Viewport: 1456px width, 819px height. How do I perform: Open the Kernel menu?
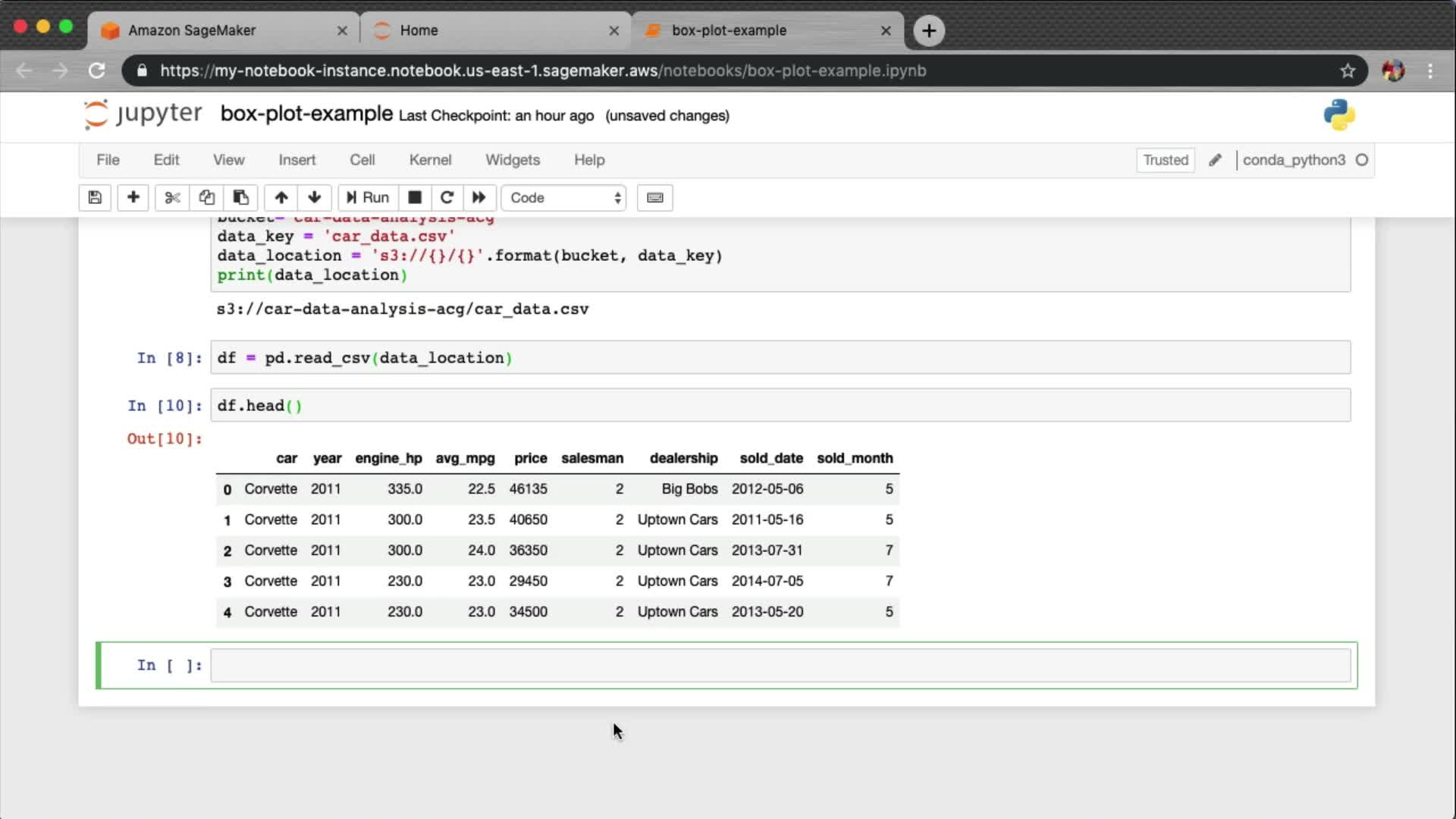[430, 160]
